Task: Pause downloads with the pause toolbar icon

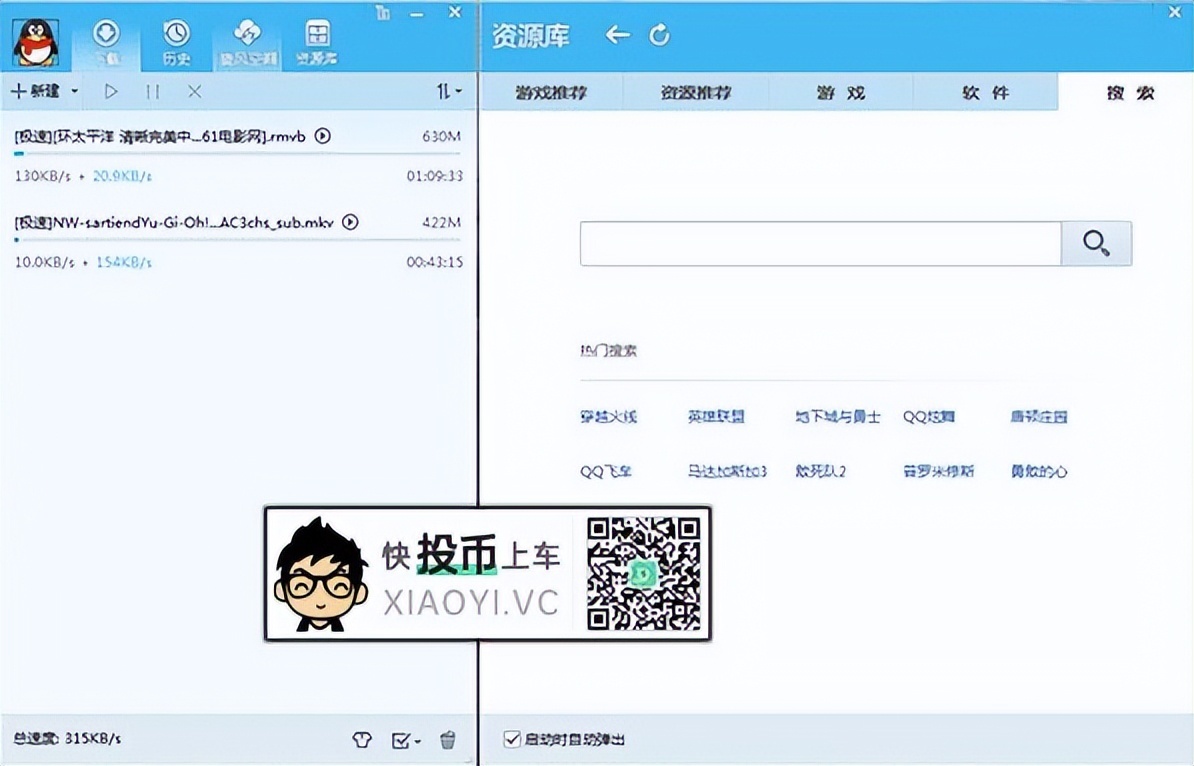Action: [153, 92]
